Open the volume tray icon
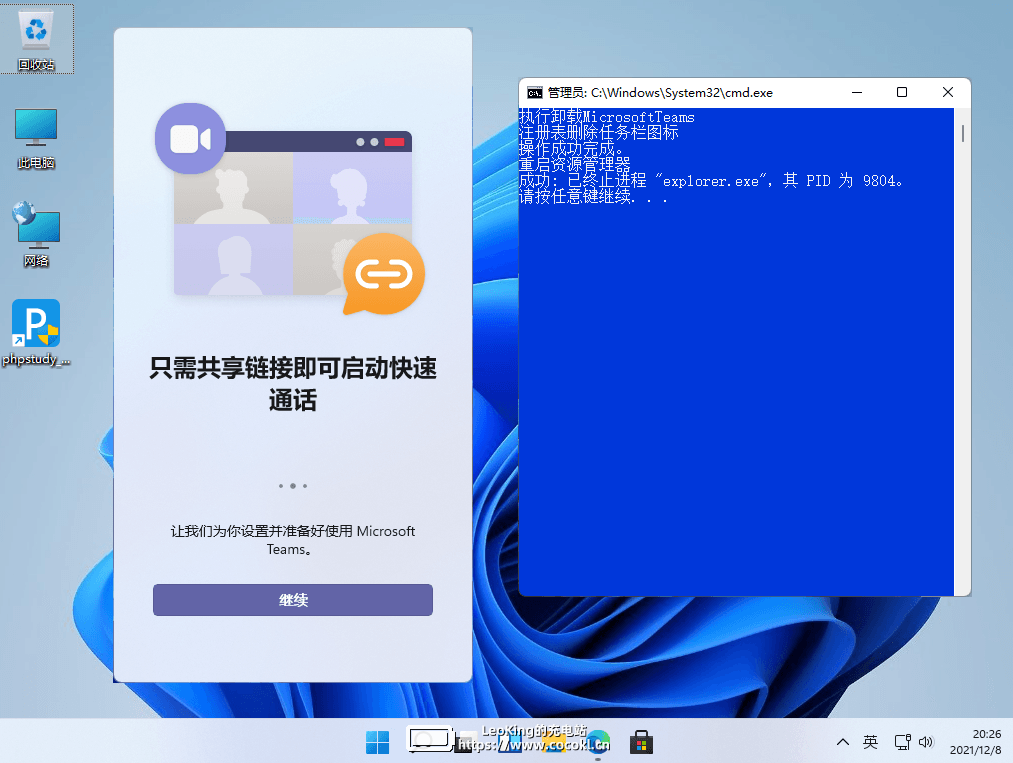 (926, 742)
